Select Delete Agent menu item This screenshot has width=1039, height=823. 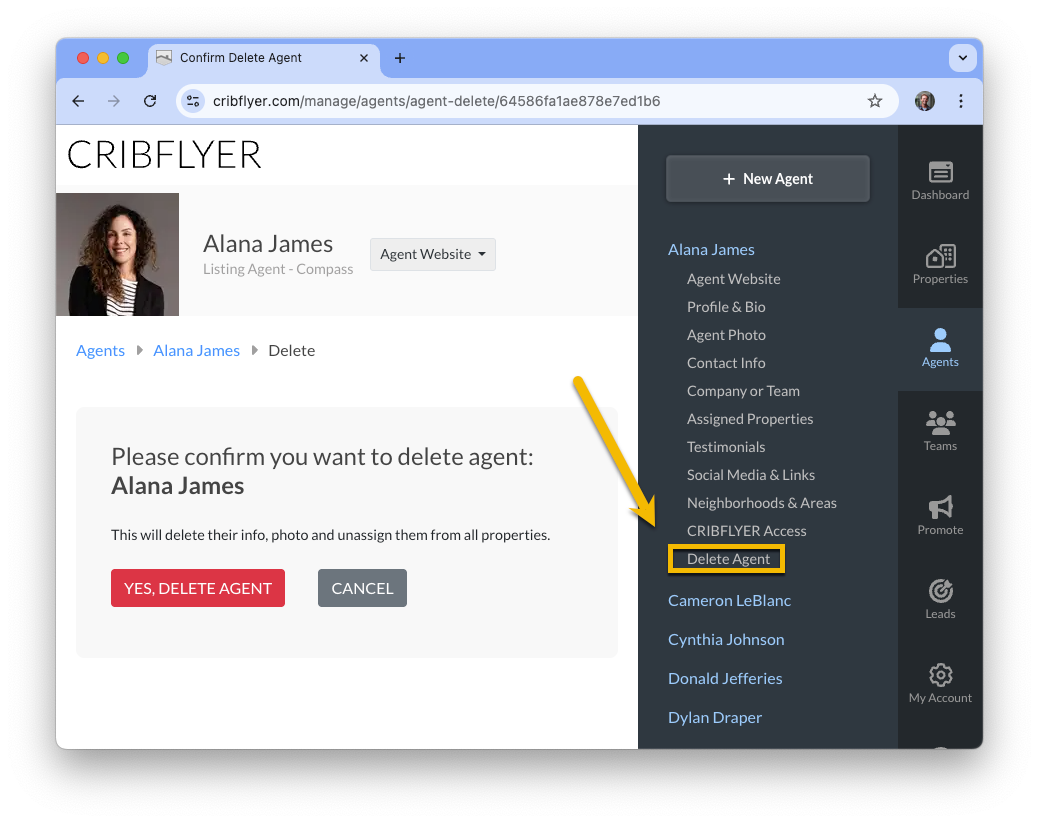point(728,559)
